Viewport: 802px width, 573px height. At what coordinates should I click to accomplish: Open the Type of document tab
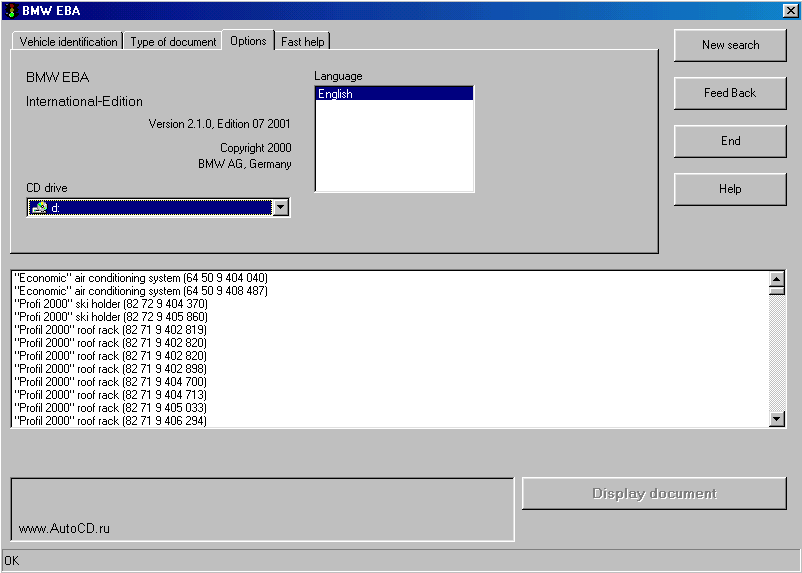(173, 41)
